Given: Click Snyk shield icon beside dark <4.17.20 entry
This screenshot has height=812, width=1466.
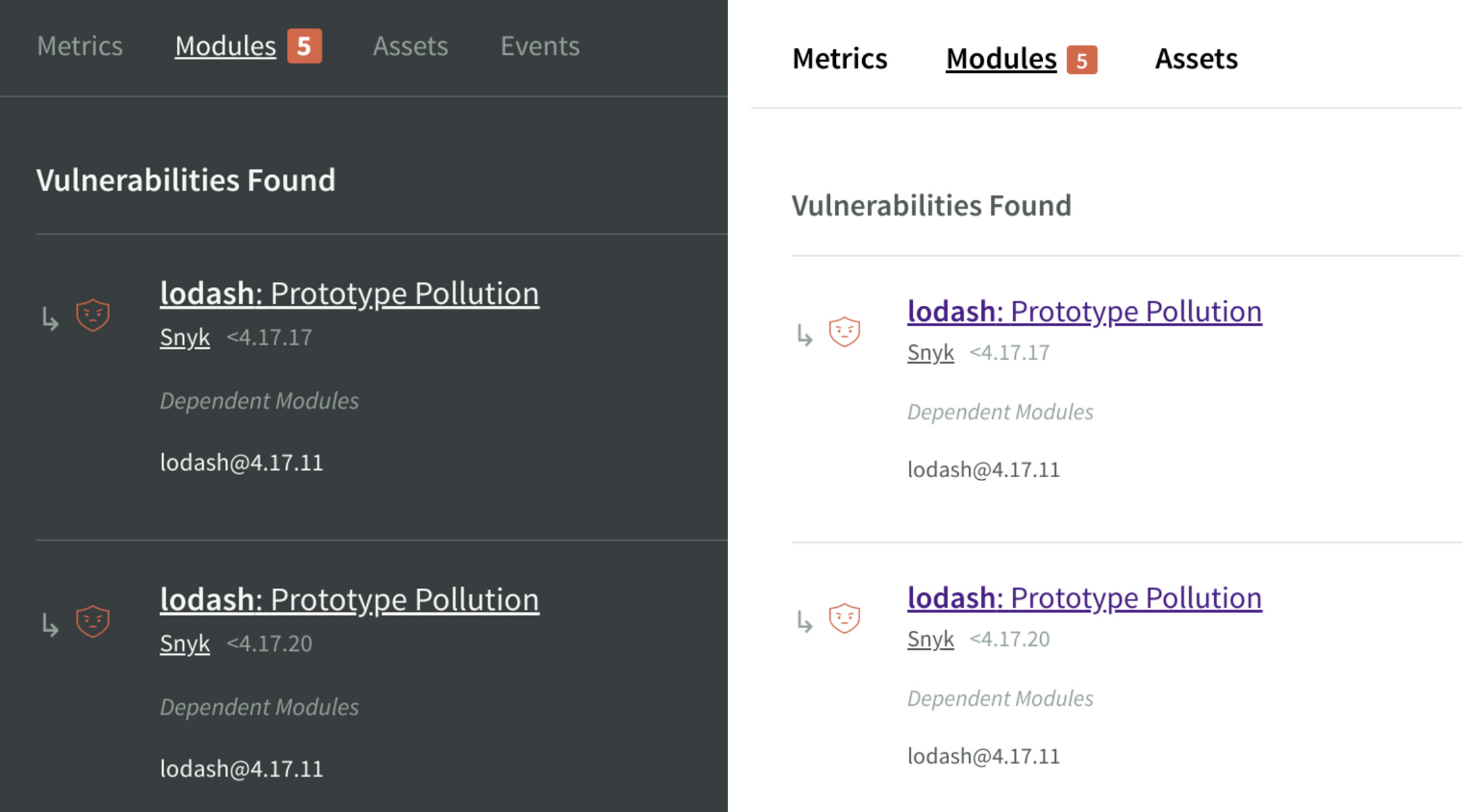Looking at the screenshot, I should pos(93,621).
